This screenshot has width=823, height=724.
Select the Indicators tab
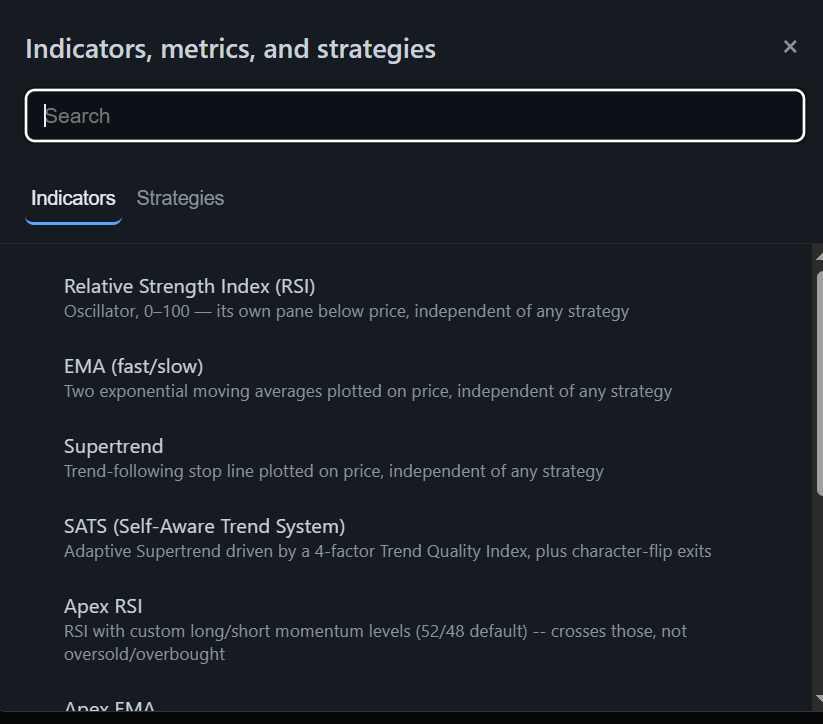pos(73,198)
